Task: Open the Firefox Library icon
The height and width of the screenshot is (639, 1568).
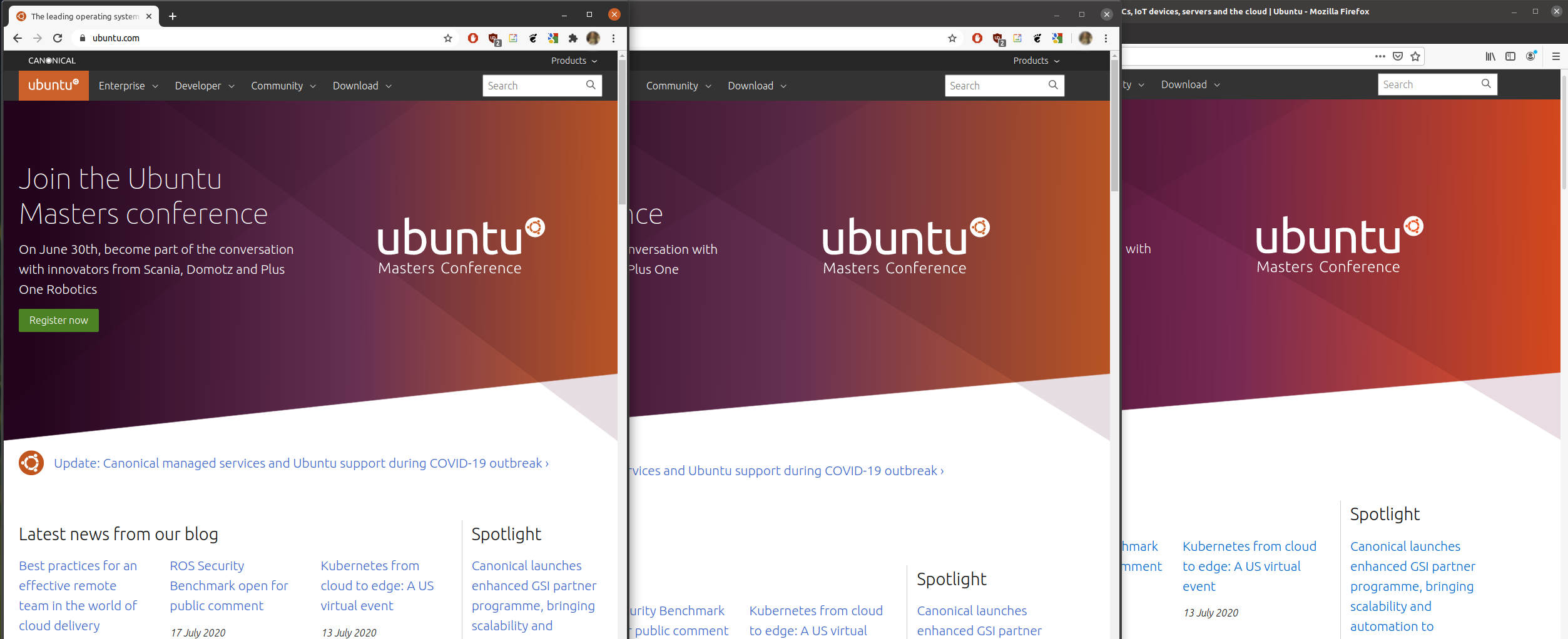Action: click(x=1490, y=56)
